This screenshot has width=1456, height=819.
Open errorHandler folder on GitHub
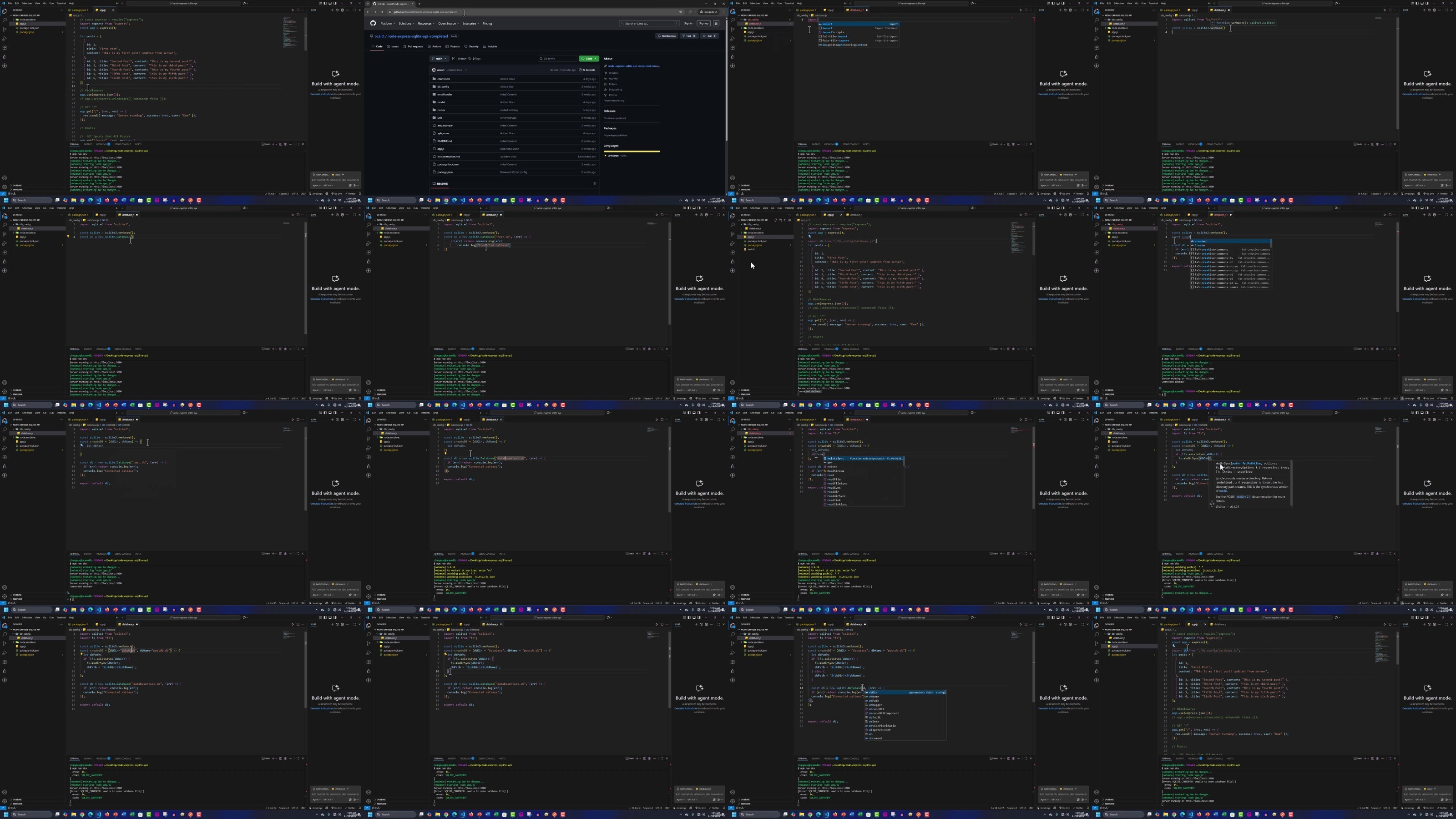point(445,94)
